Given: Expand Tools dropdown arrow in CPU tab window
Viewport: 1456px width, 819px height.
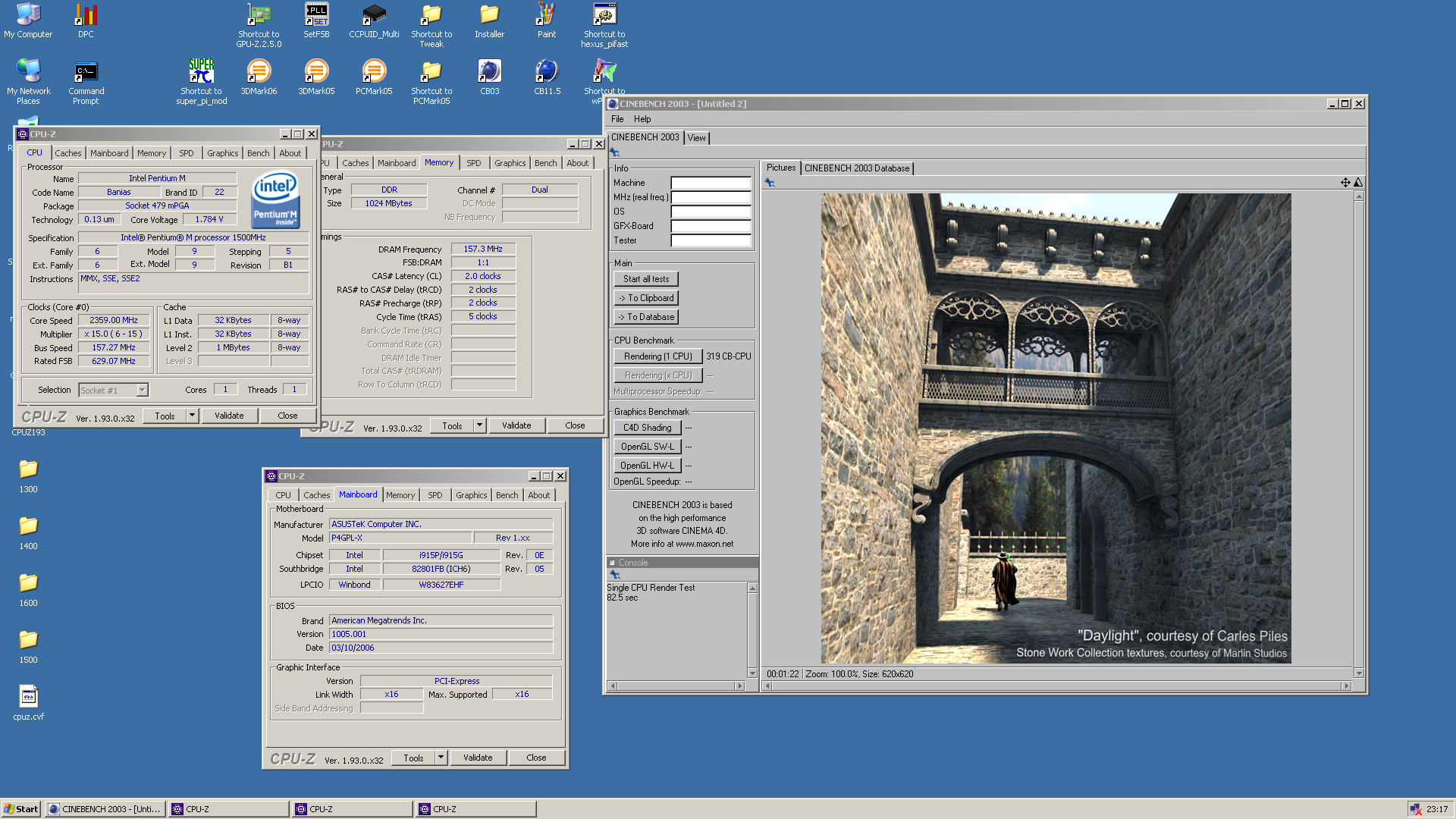Looking at the screenshot, I should click(x=192, y=416).
